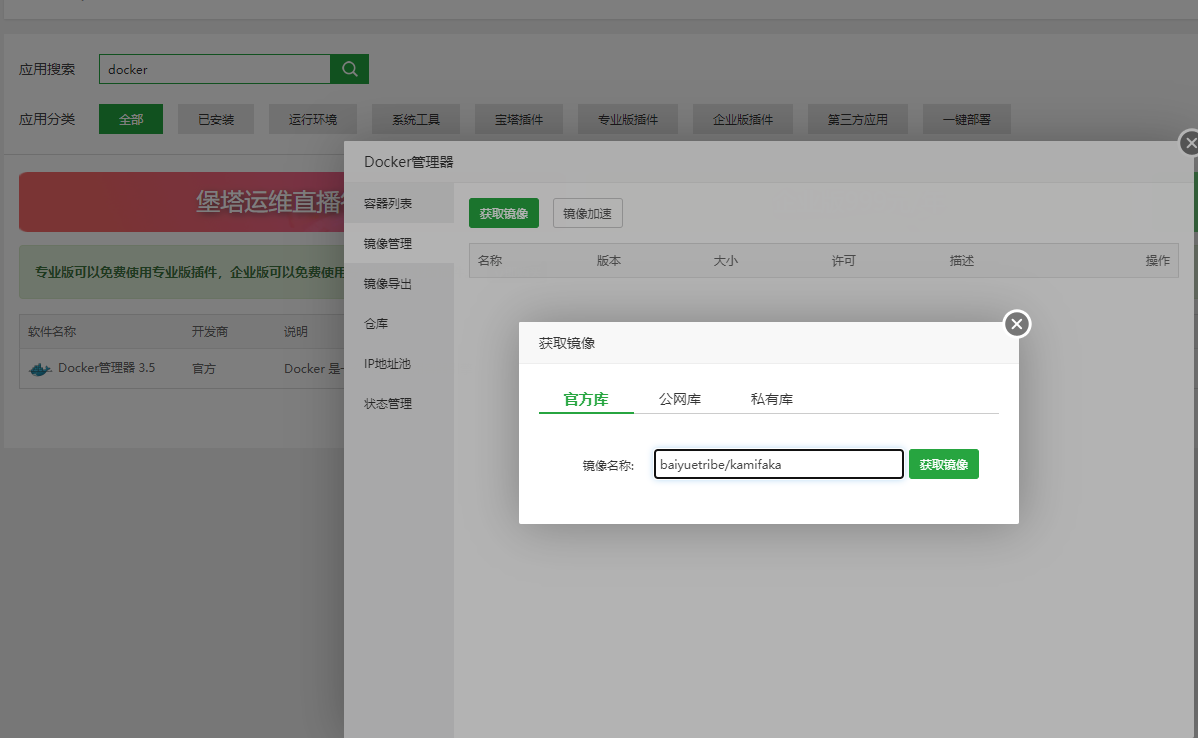This screenshot has height=738, width=1198.
Task: Switch to the 私有库 tab
Action: pyautogui.click(x=770, y=396)
